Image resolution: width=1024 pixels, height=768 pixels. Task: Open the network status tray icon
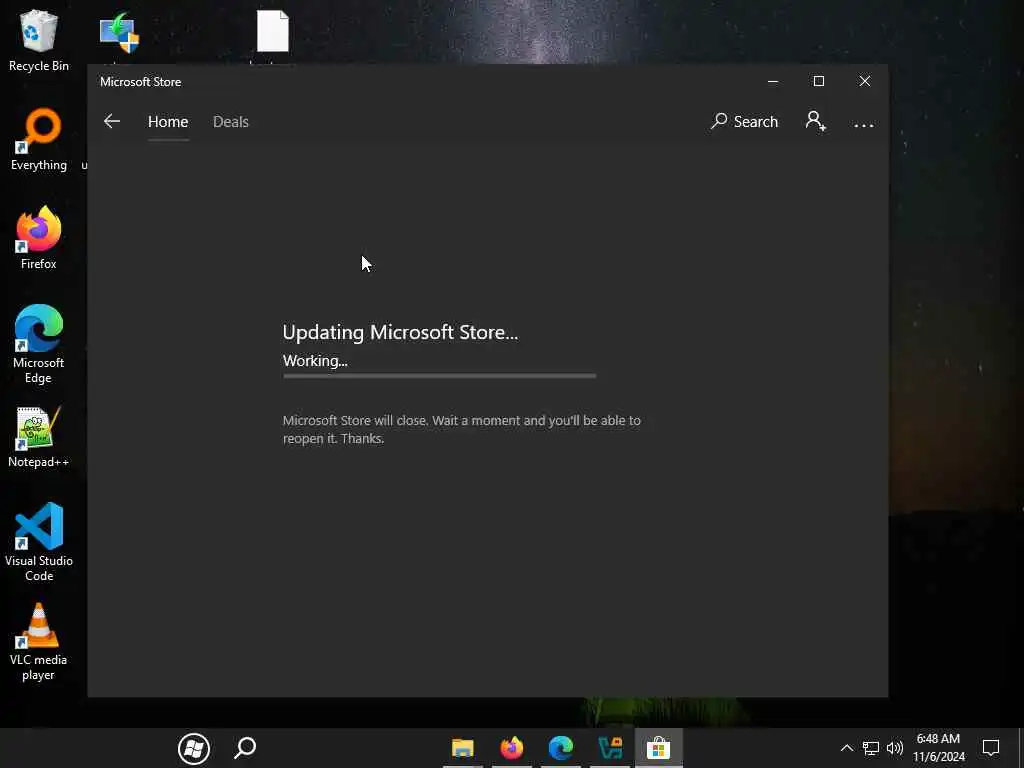pyautogui.click(x=871, y=748)
